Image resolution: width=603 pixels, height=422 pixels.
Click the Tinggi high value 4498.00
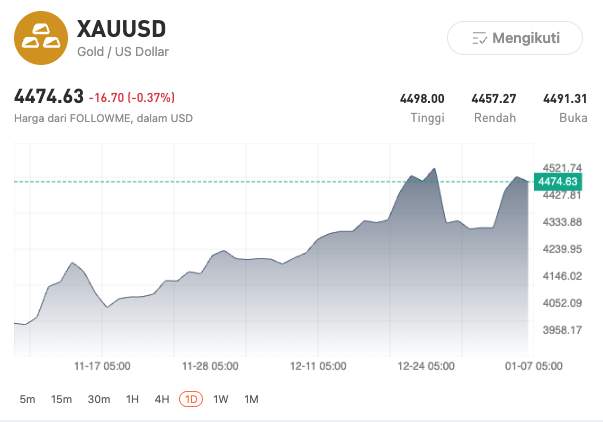click(x=421, y=98)
